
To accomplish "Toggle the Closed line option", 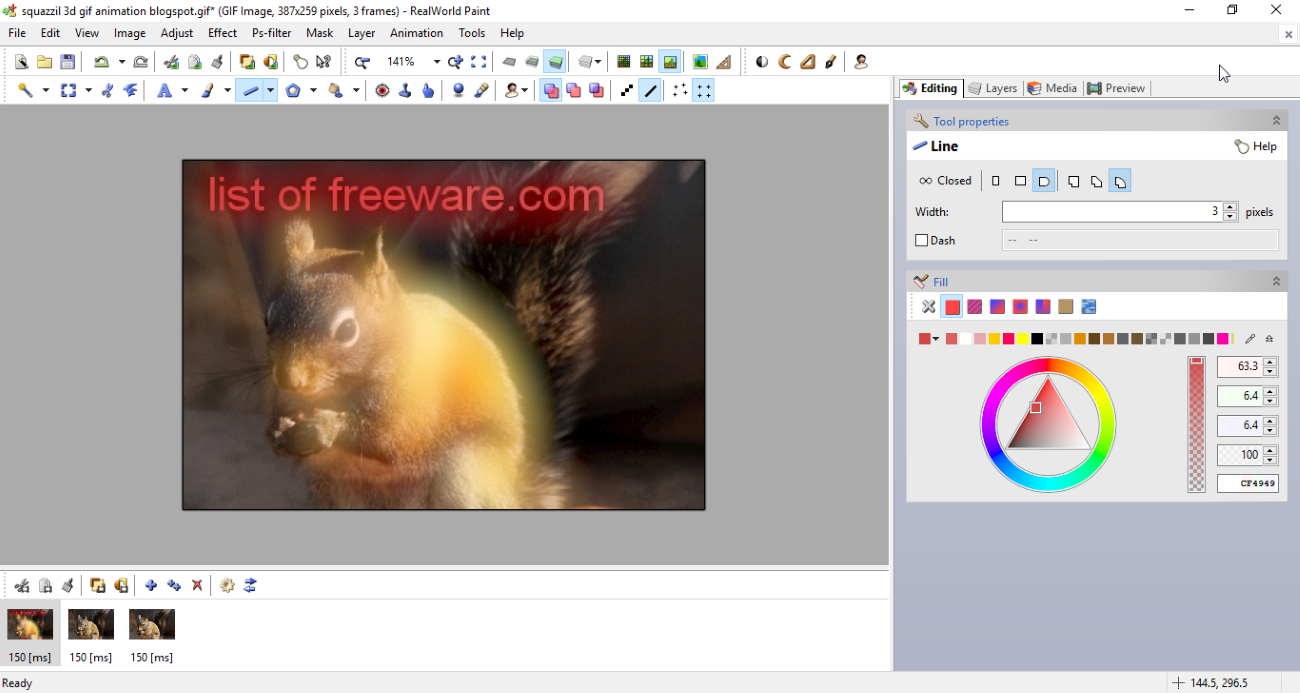I will click(x=945, y=181).
